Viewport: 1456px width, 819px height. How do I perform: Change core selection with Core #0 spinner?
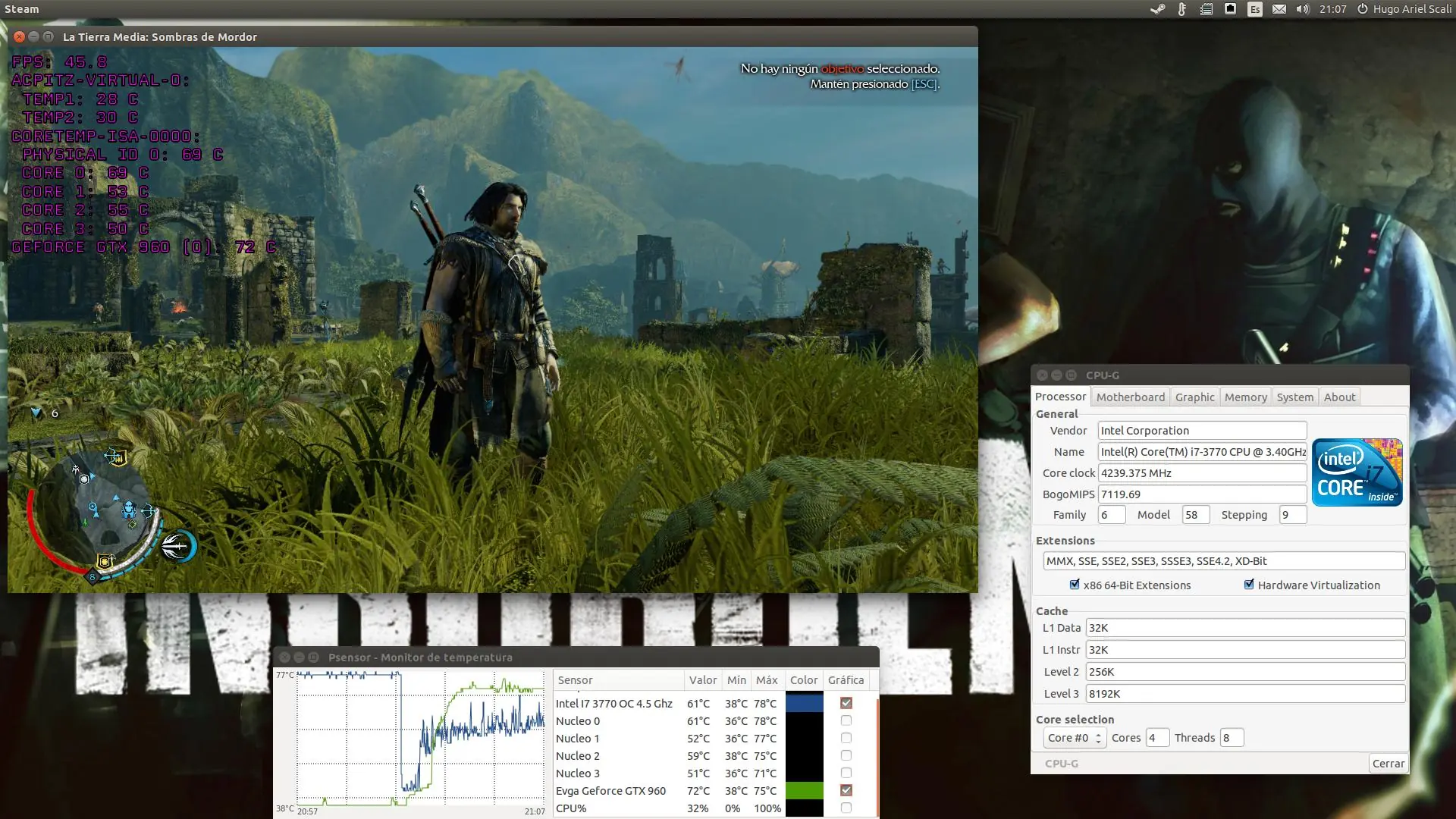click(x=1075, y=737)
